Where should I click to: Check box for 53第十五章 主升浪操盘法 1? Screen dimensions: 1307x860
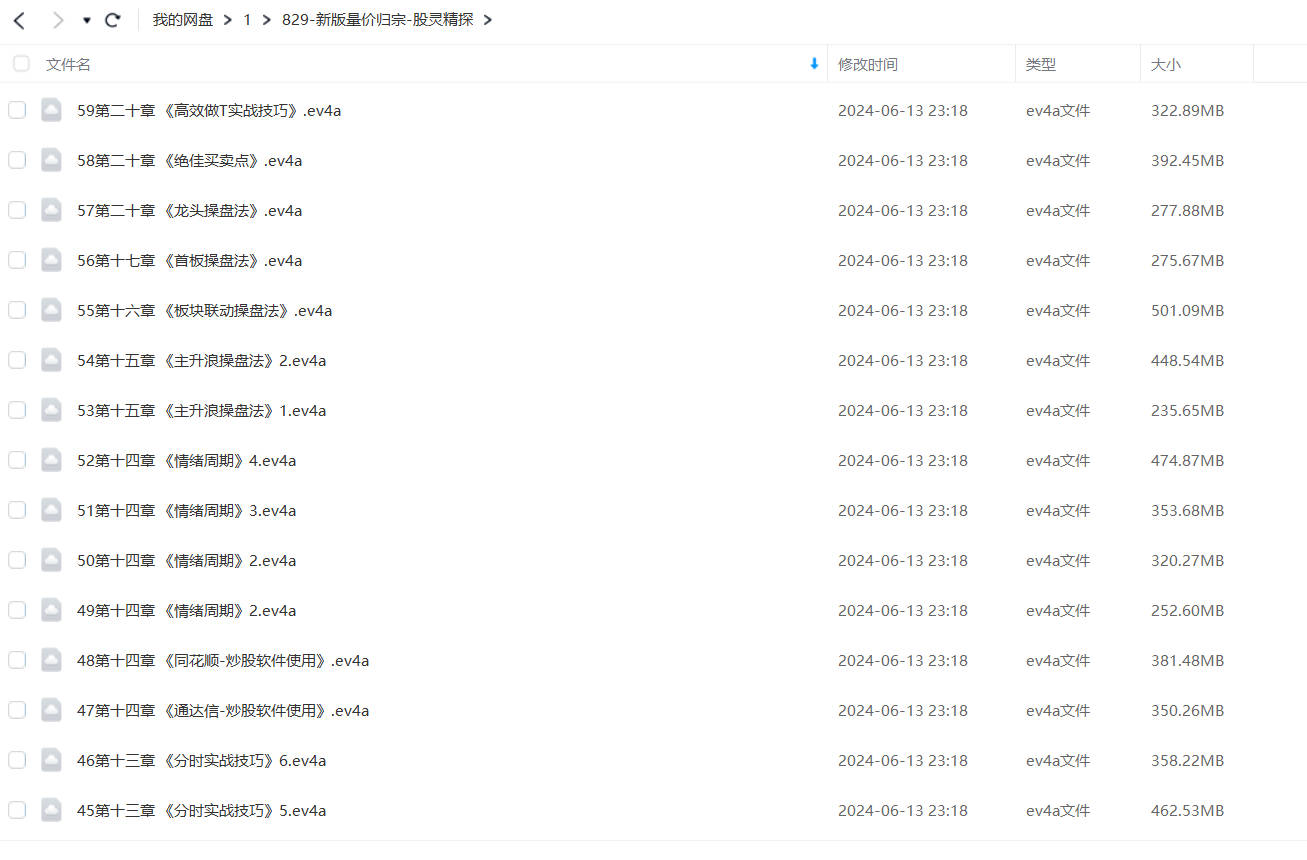[17, 410]
